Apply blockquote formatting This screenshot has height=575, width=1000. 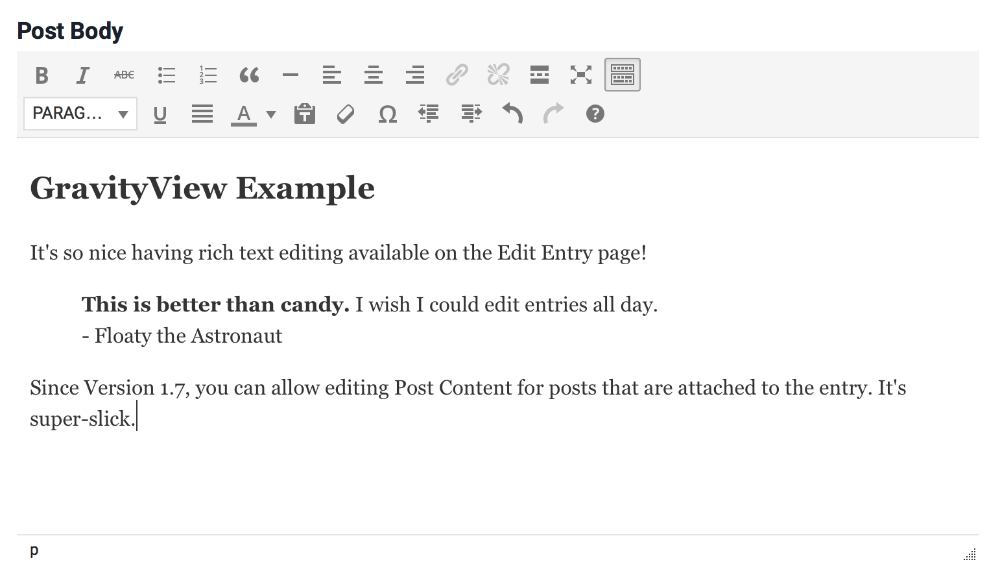click(x=249, y=75)
